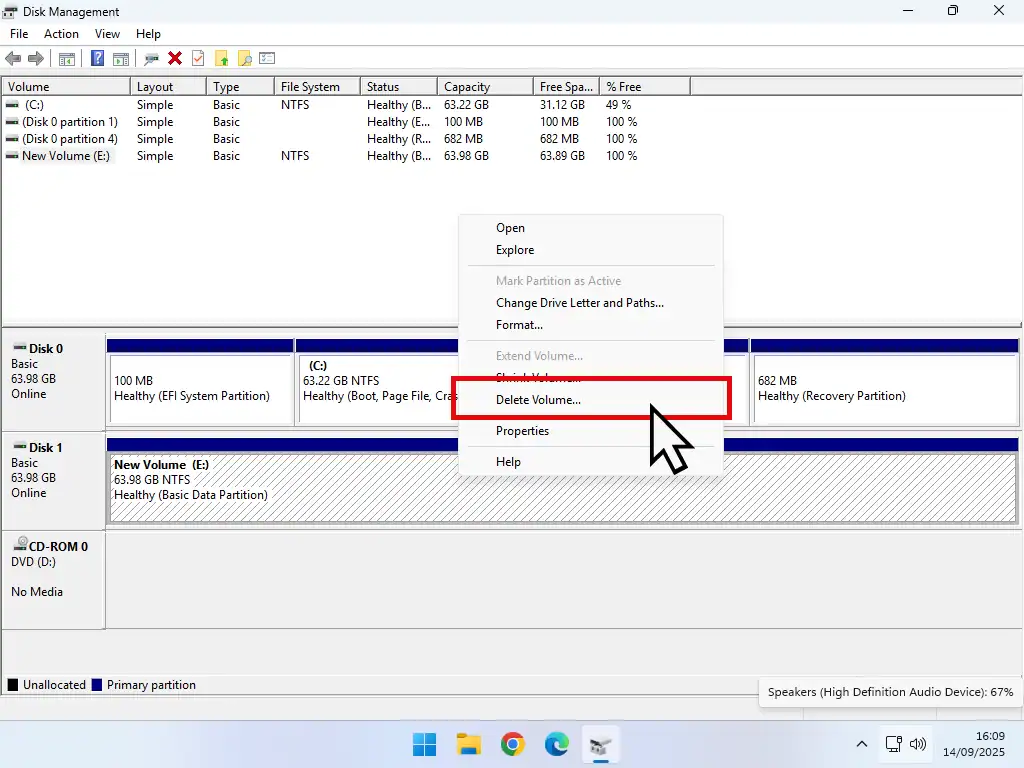Click the Properties checkmark page icon
This screenshot has height=768, width=1024.
click(198, 59)
